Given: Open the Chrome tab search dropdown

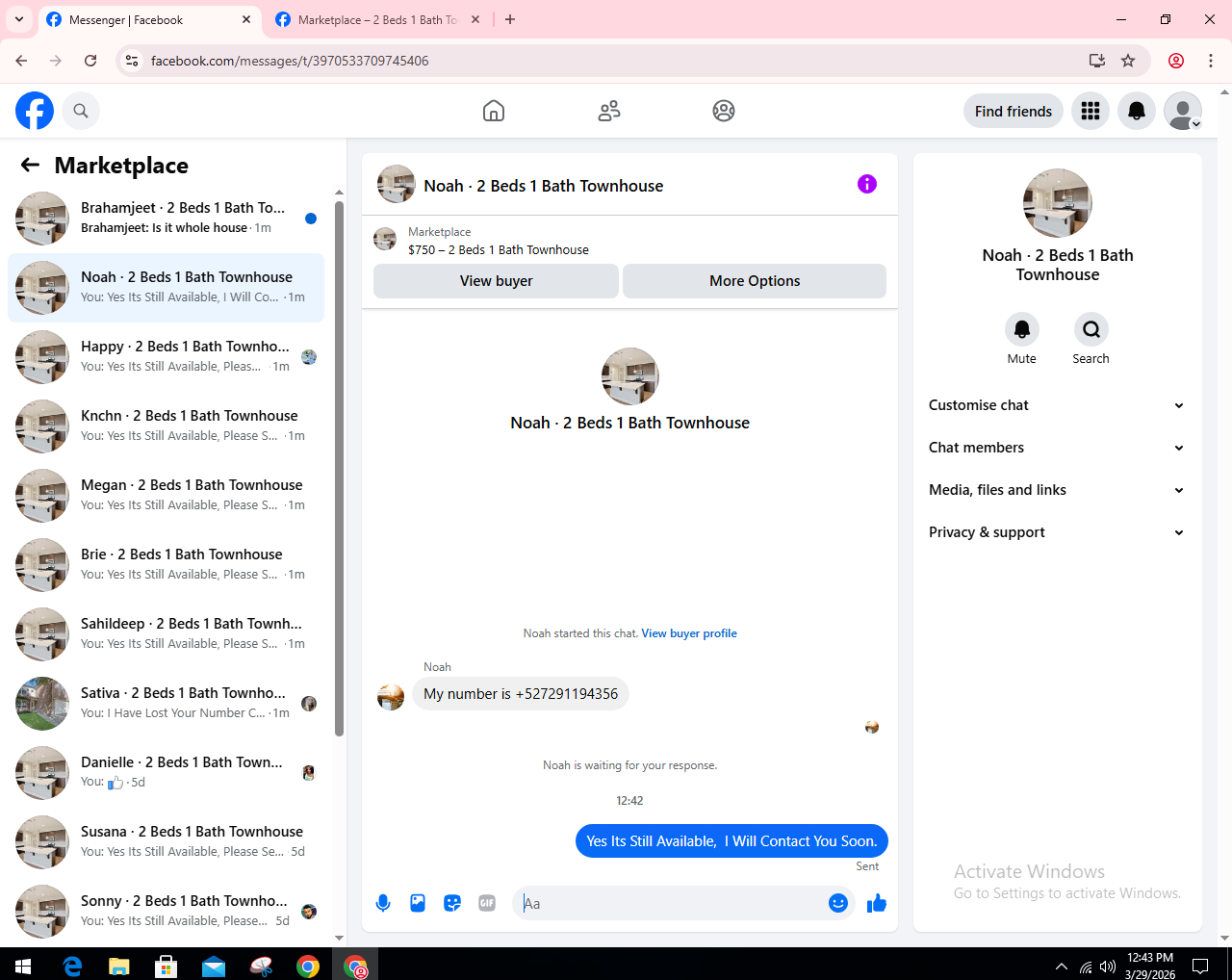Looking at the screenshot, I should (x=19, y=19).
